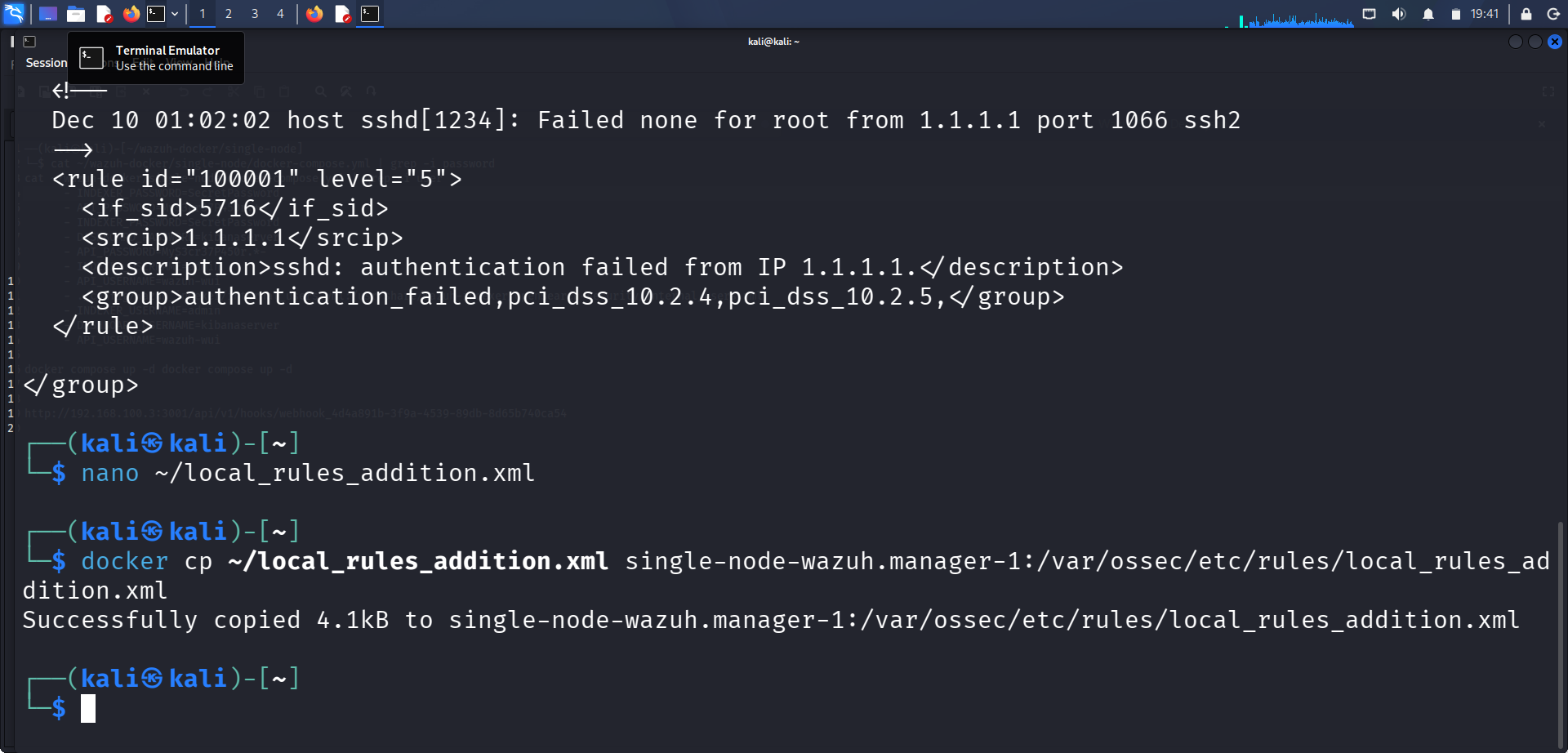This screenshot has height=753, width=1568.
Task: Click the battery power manager icon
Action: coord(1455,14)
